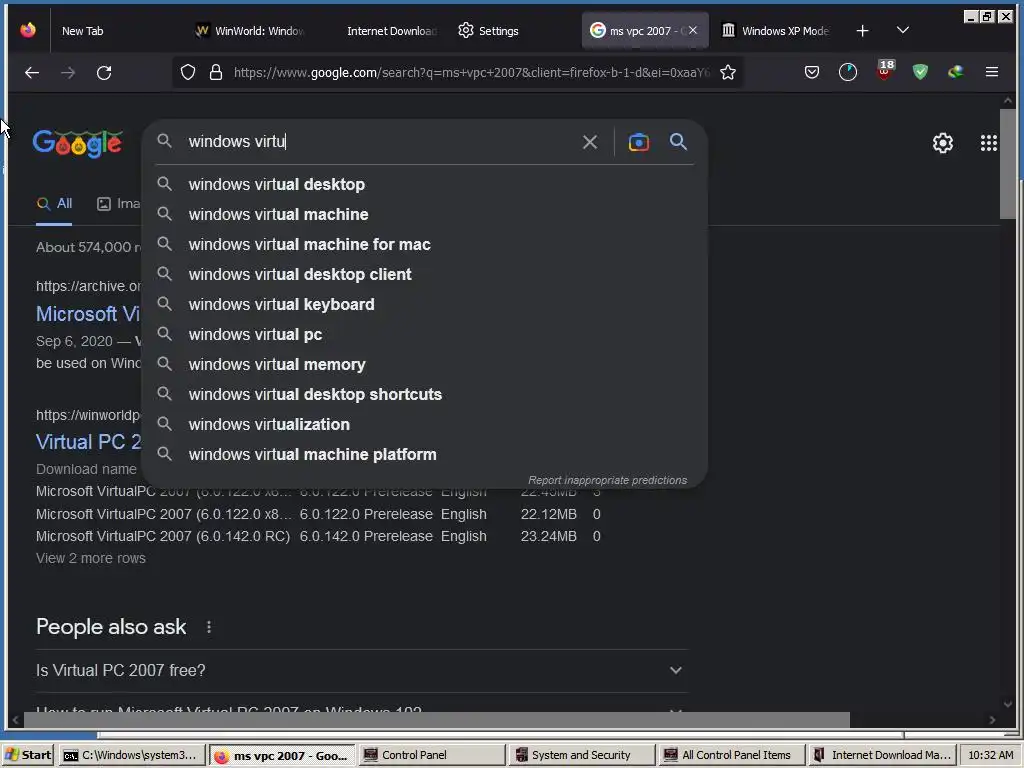Switch to Windows XP Mode tab
Image resolution: width=1024 pixels, height=768 pixels.
(776, 31)
